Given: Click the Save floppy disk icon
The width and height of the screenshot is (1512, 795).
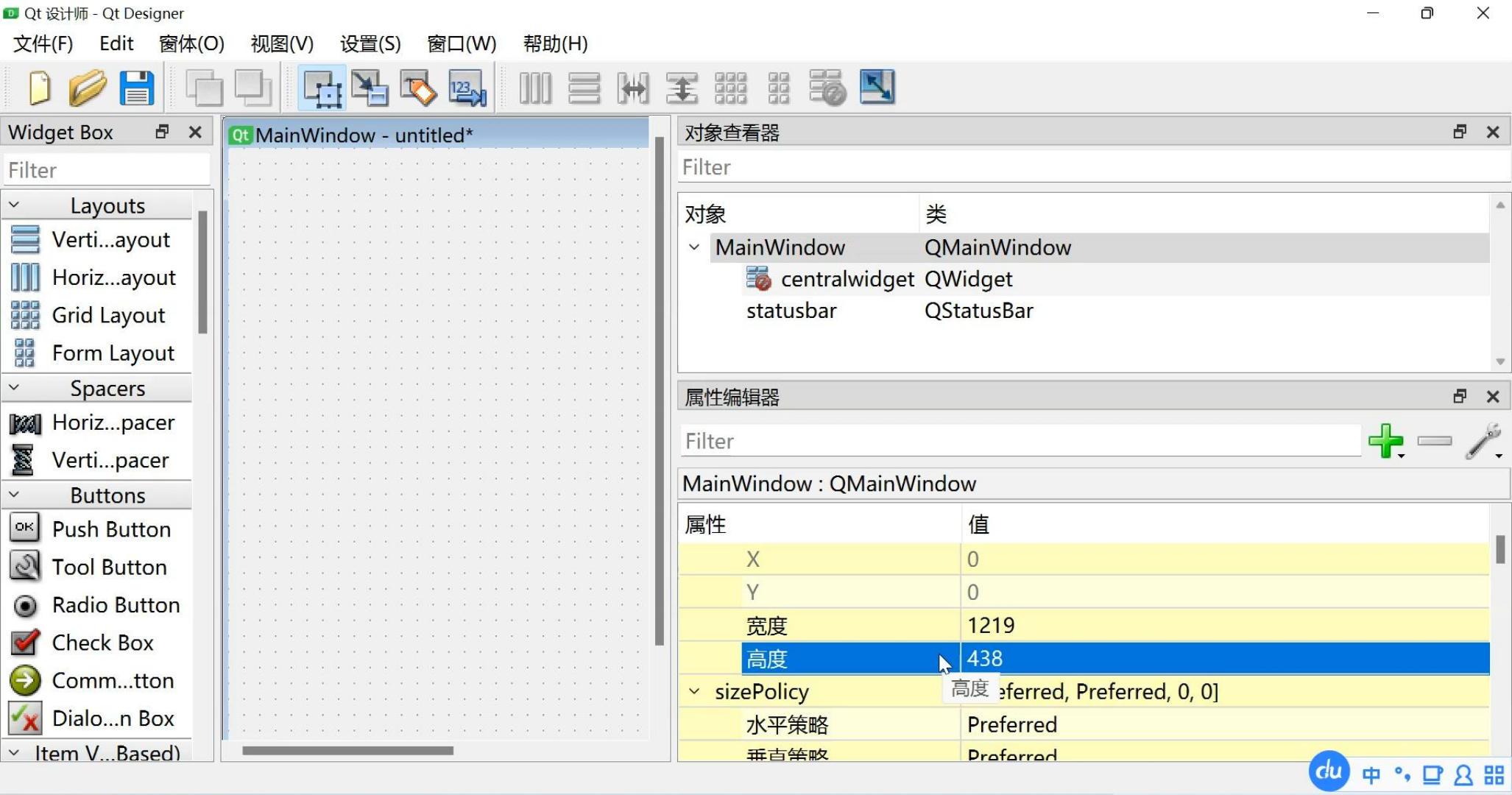Looking at the screenshot, I should point(137,88).
